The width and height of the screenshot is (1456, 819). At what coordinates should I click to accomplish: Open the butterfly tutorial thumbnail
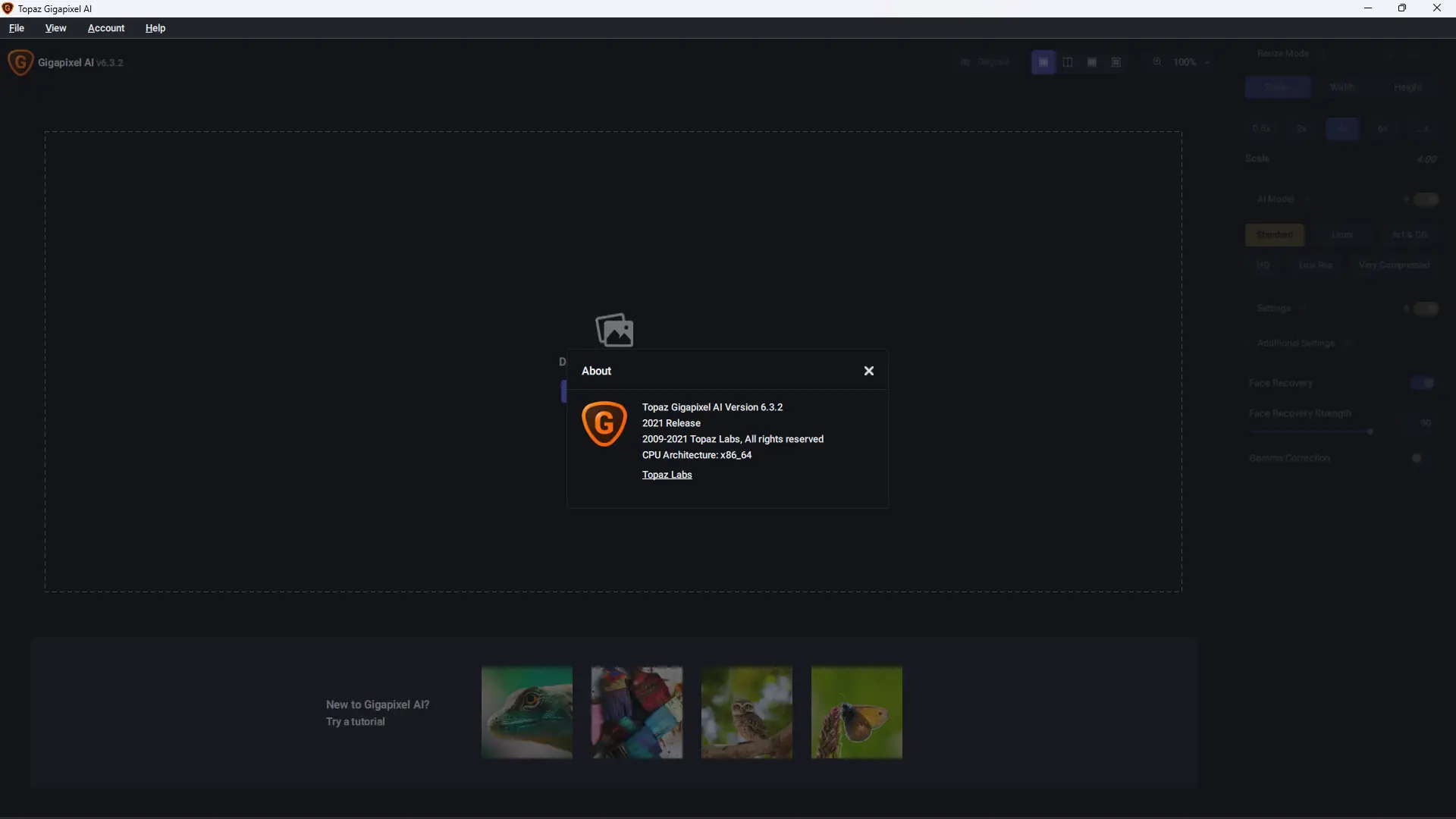856,712
